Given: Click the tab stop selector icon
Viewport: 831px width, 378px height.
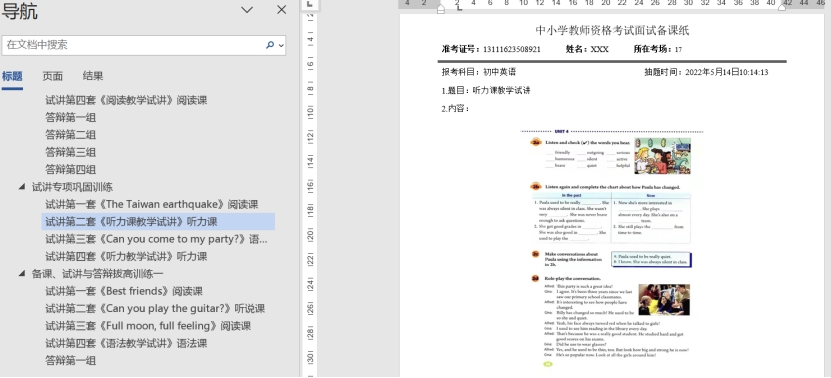Looking at the screenshot, I should (x=310, y=4).
